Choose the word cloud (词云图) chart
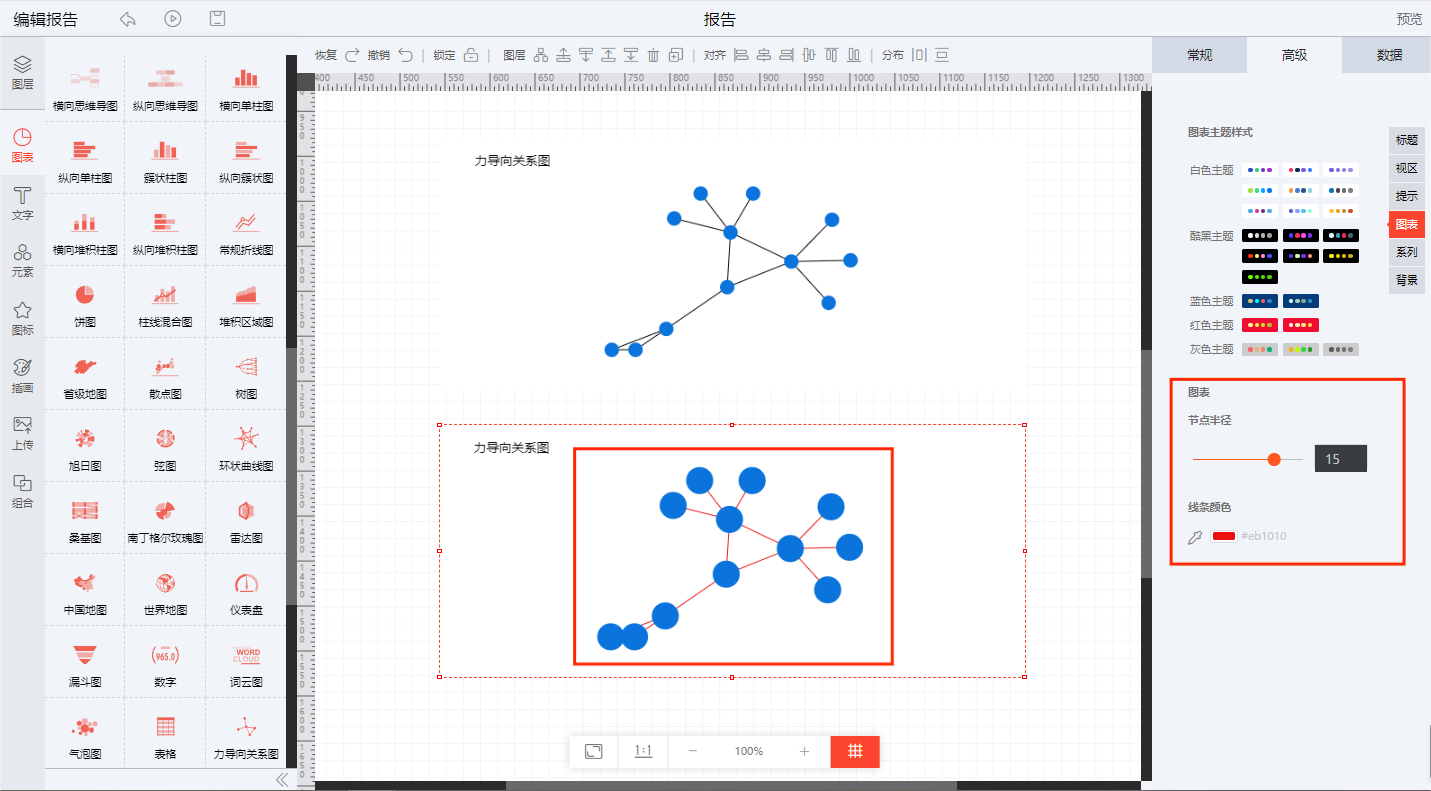The height and width of the screenshot is (791, 1431). pos(246,655)
